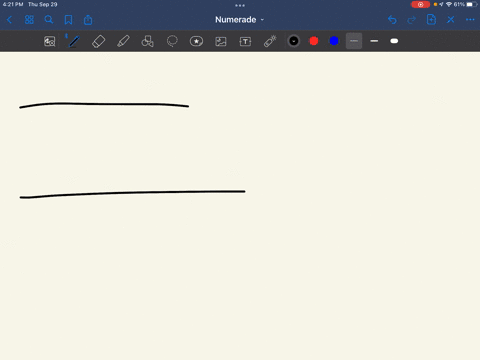Tap the red screen recording indicator

tap(420, 4)
